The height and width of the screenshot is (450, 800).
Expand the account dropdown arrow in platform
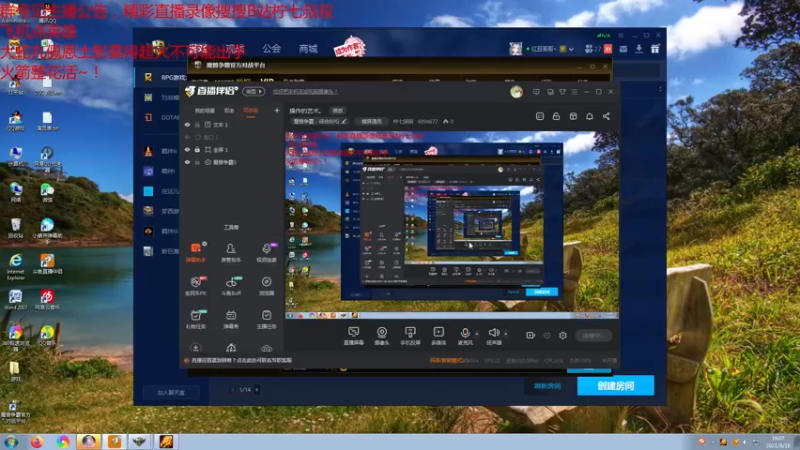571,49
